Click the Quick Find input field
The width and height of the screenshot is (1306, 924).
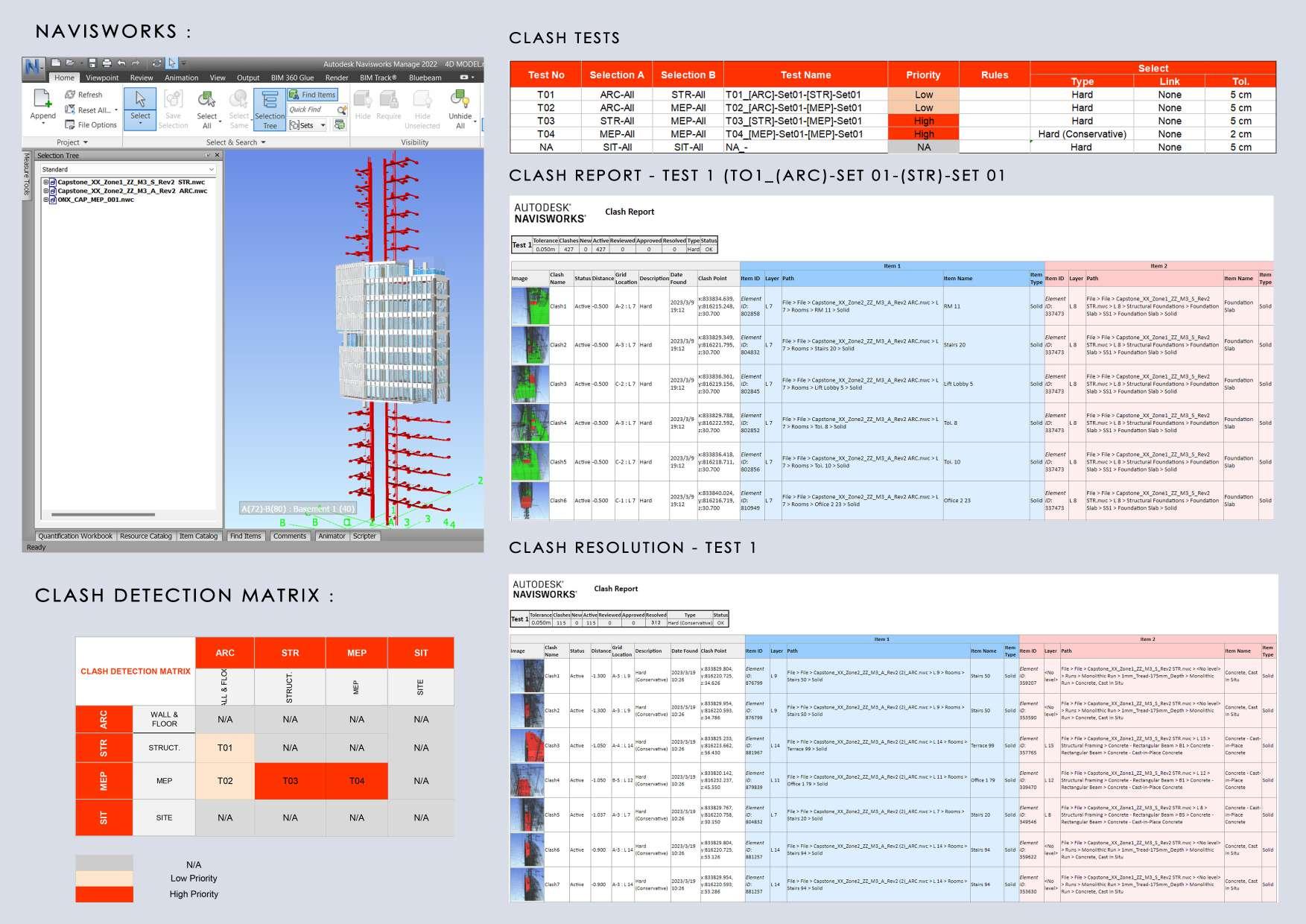311,110
